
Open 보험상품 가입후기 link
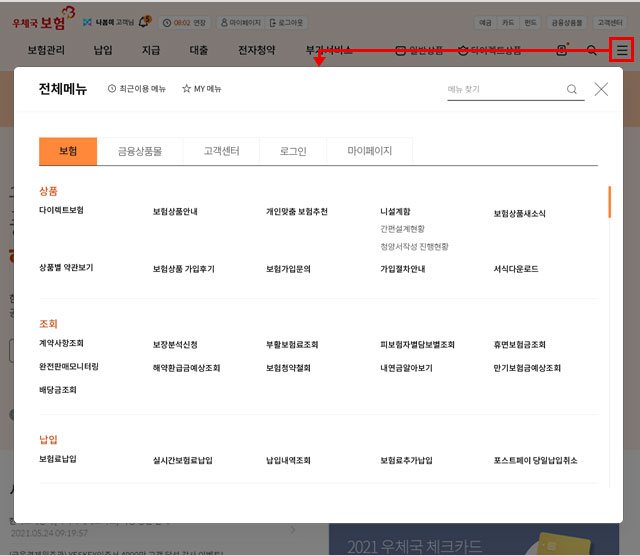[184, 269]
